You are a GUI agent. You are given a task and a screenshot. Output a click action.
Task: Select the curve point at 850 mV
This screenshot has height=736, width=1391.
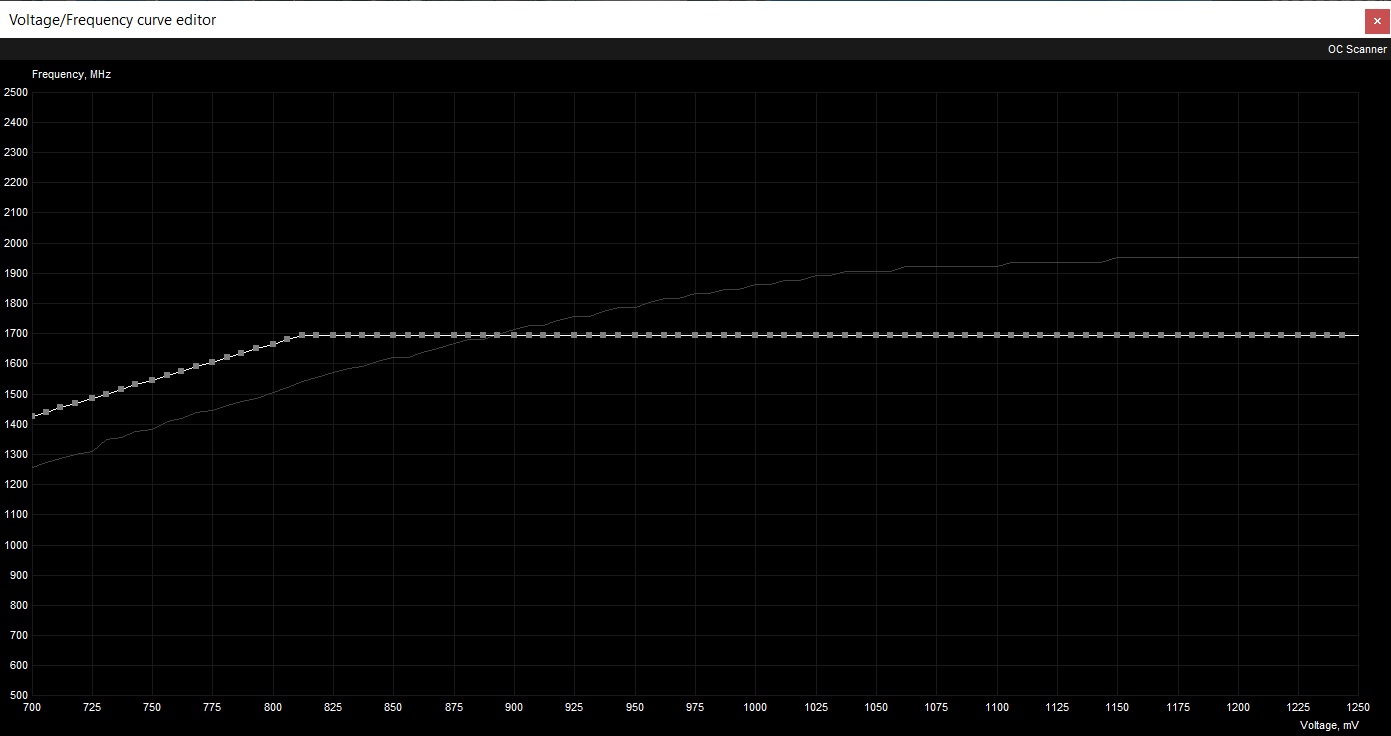click(393, 335)
